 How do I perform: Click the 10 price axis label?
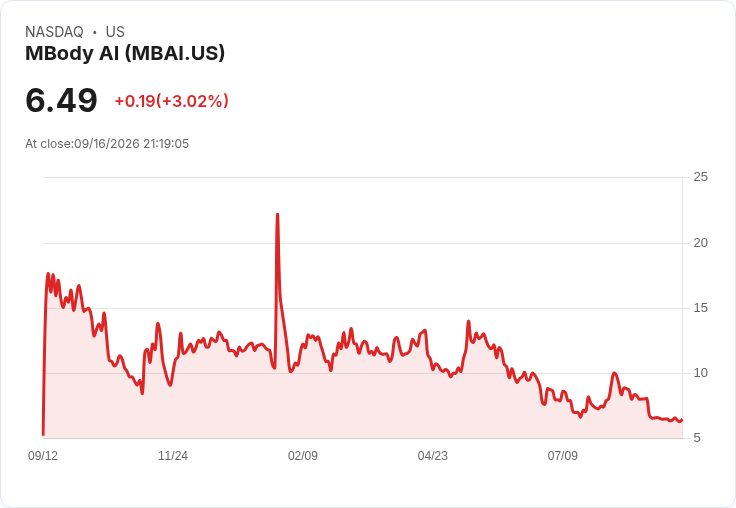[x=700, y=373]
